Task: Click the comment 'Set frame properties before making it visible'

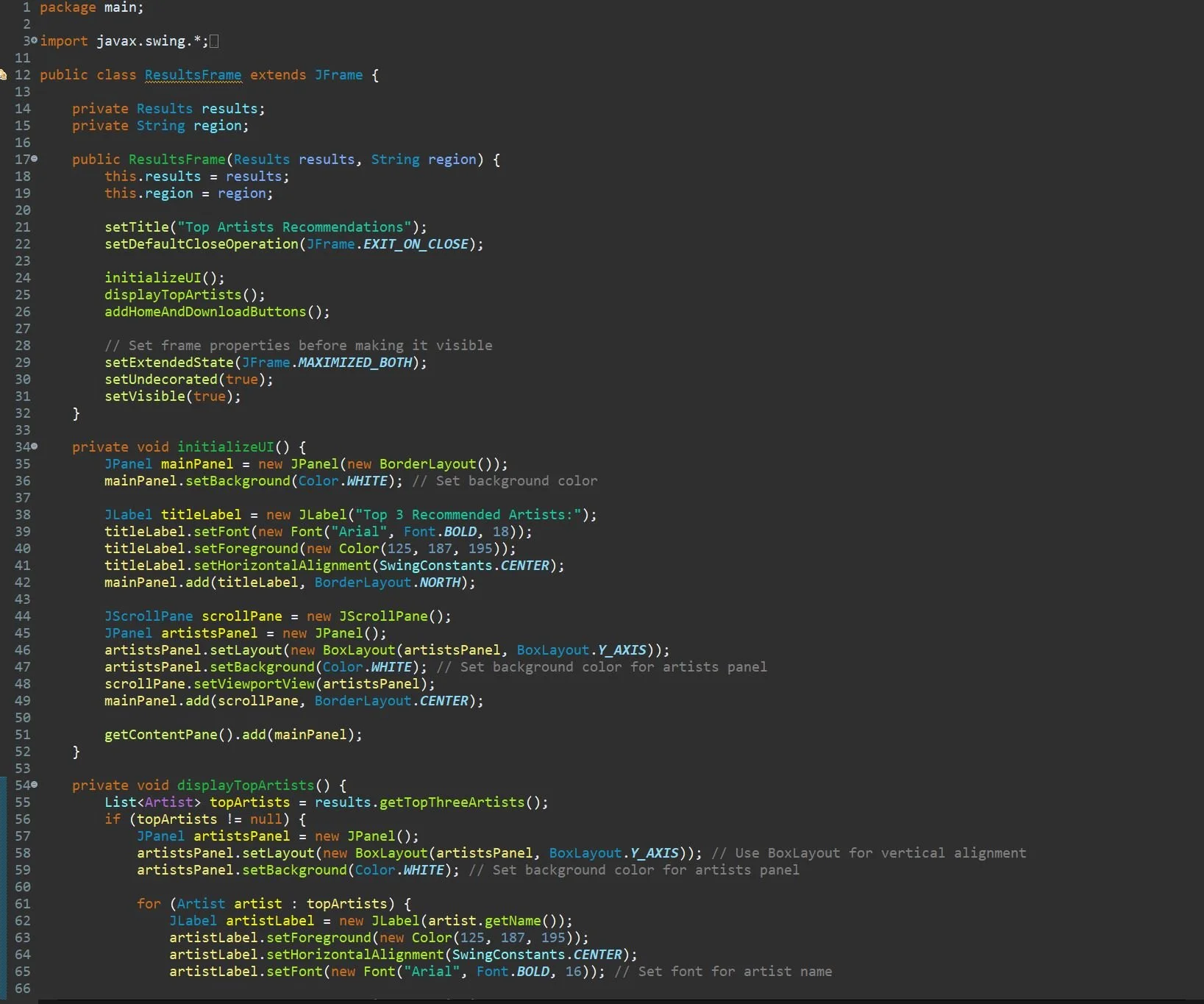Action: click(x=299, y=346)
